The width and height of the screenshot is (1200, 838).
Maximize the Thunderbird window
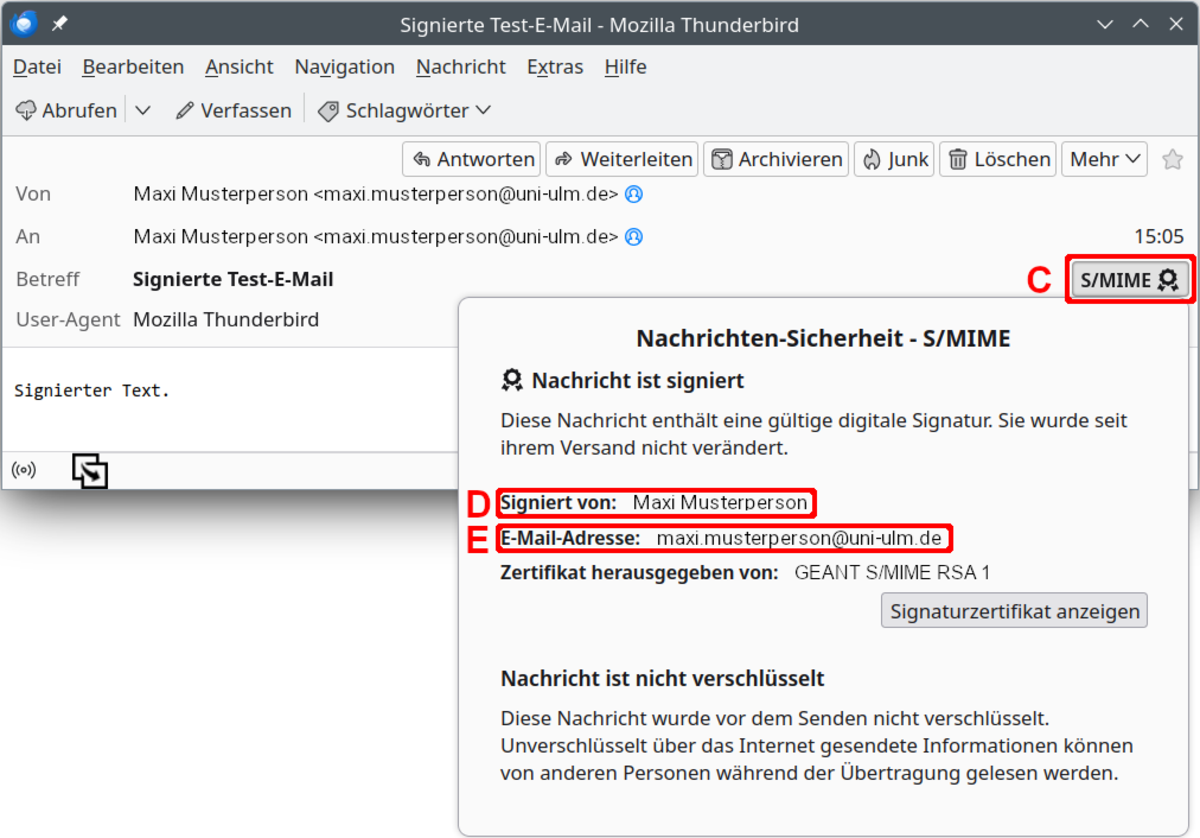point(1141,24)
